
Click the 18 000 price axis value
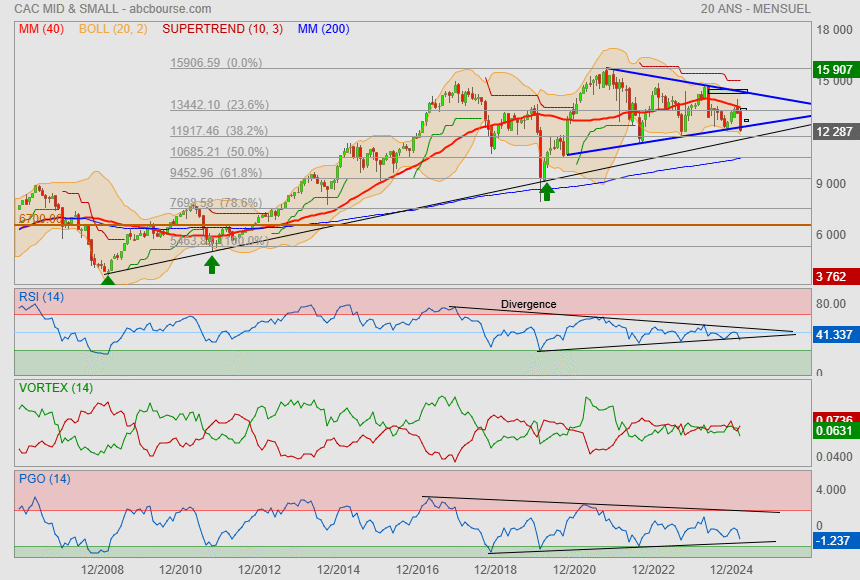834,30
